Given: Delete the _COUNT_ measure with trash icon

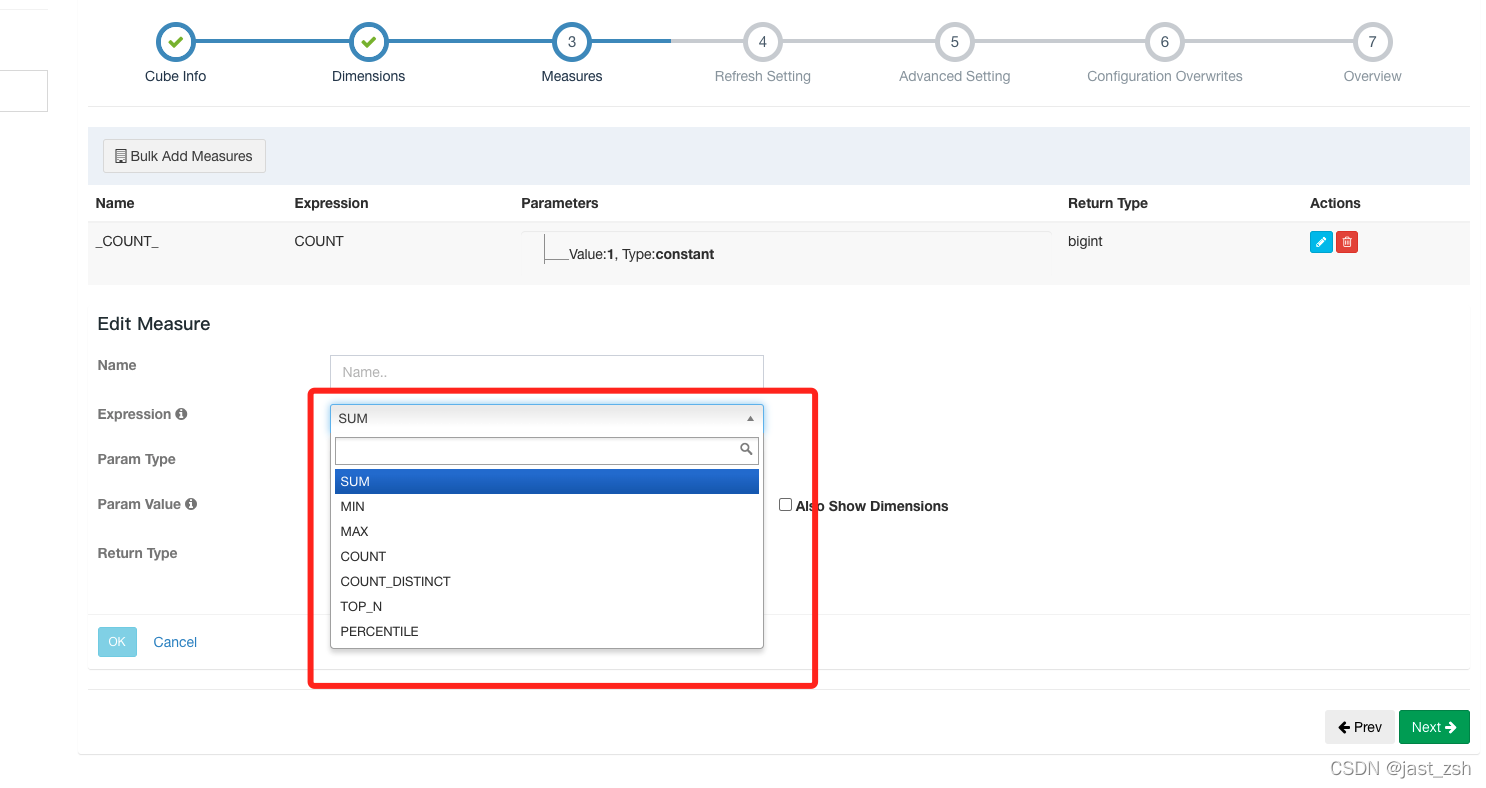Looking at the screenshot, I should click(x=1347, y=242).
